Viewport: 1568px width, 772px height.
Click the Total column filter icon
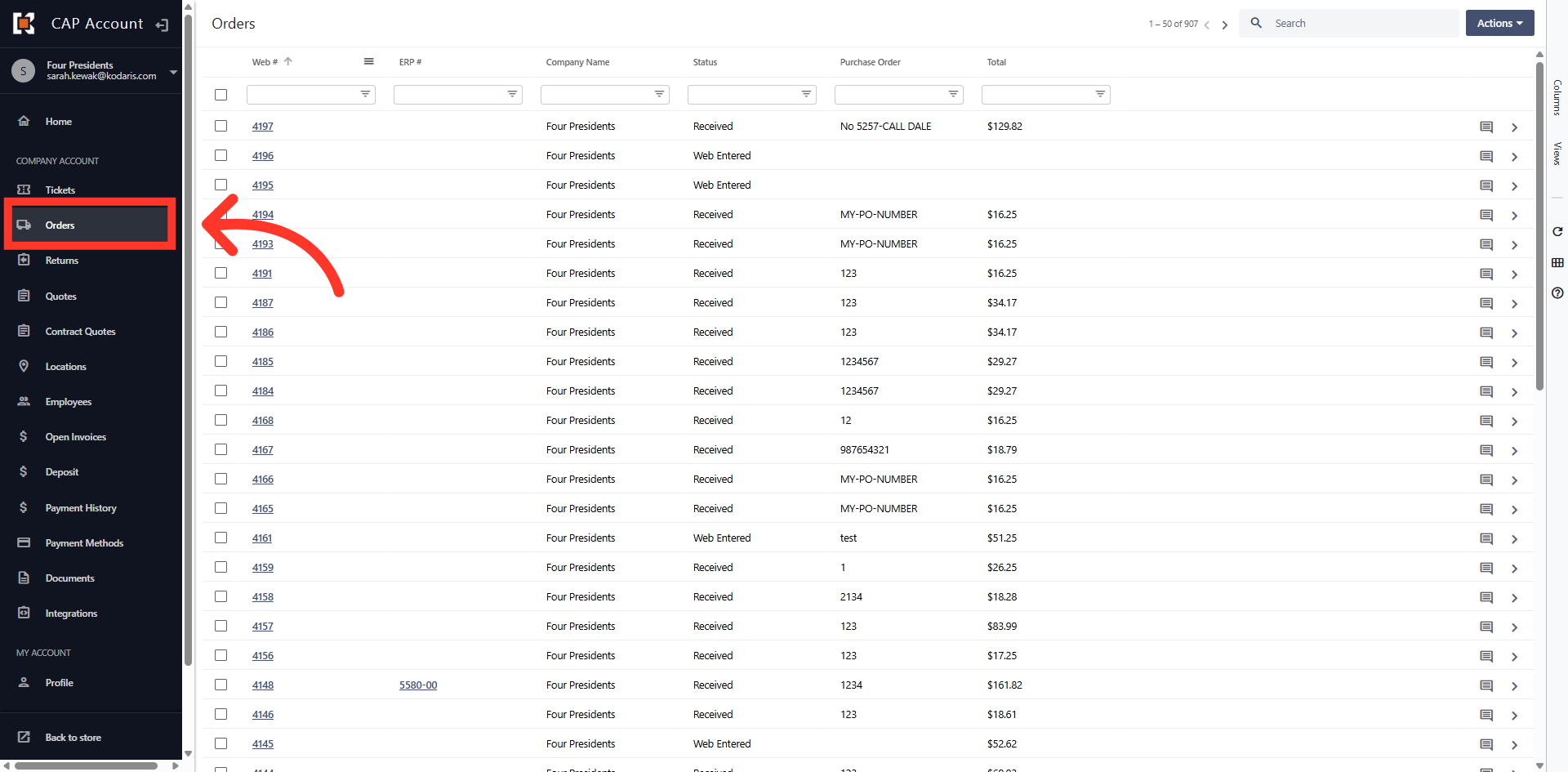1100,94
